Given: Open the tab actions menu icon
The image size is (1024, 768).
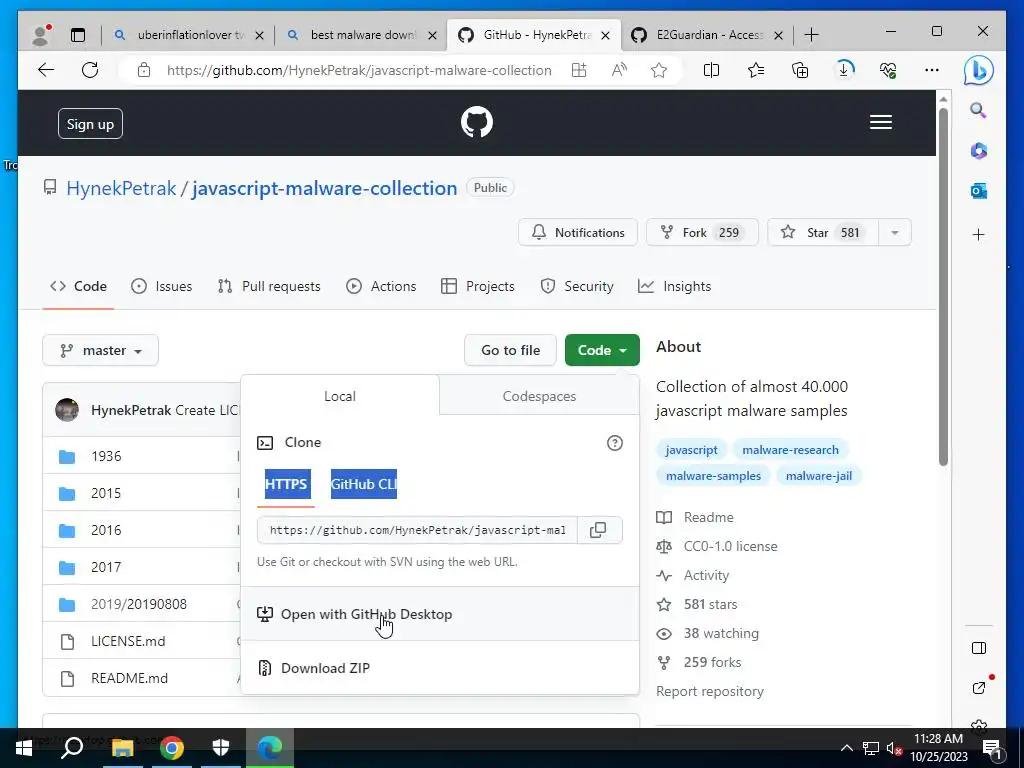Looking at the screenshot, I should tap(78, 35).
